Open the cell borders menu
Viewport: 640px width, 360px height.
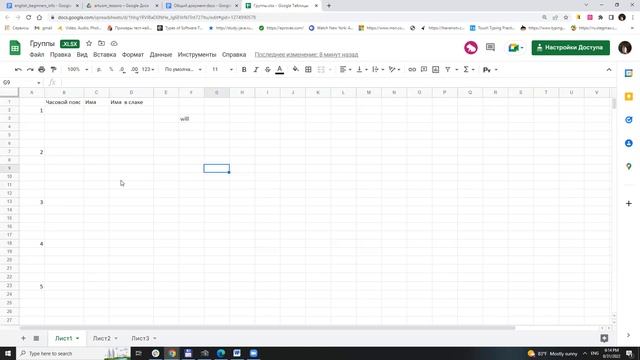[308, 70]
